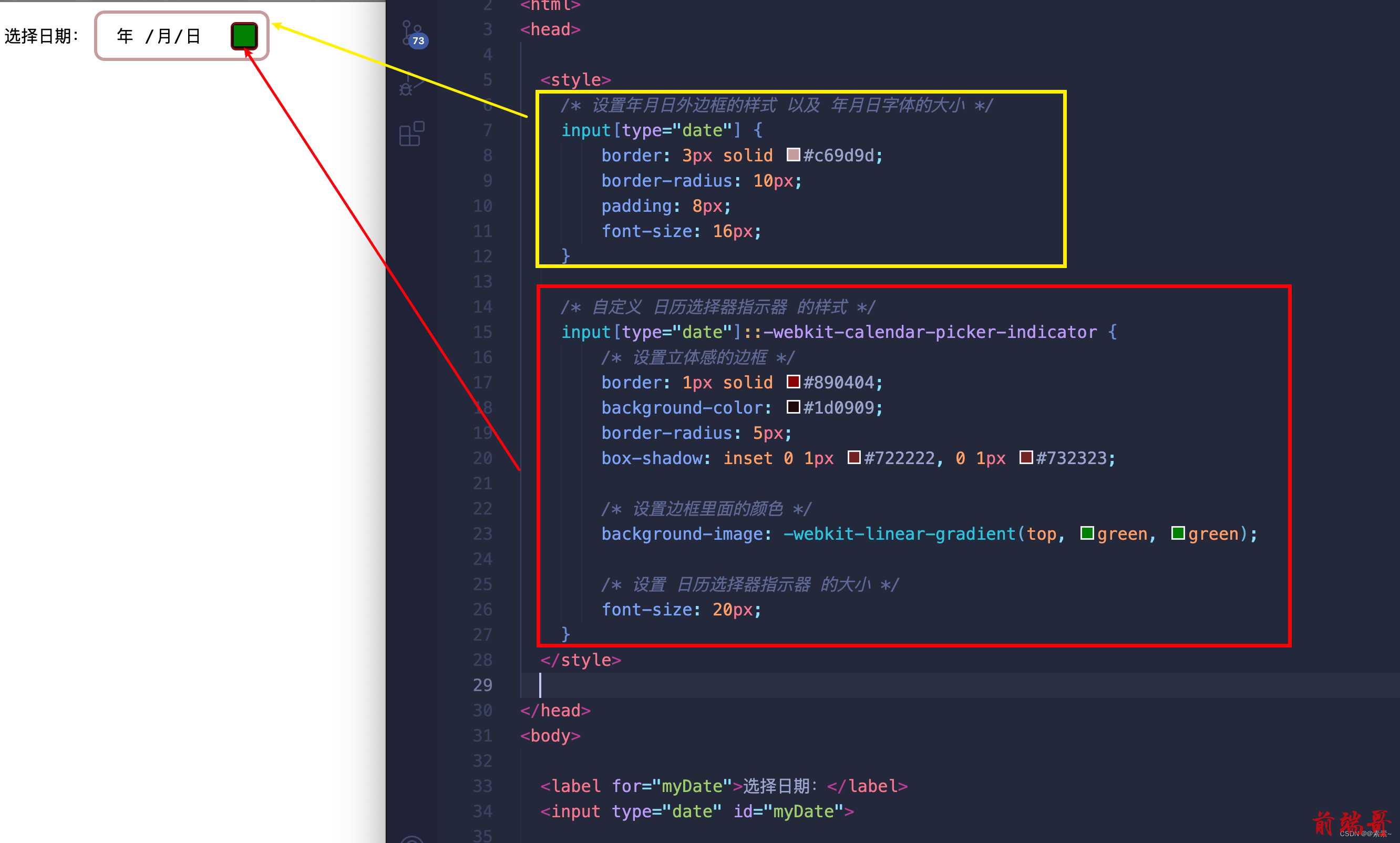Click the #722222 color swatch

point(853,457)
